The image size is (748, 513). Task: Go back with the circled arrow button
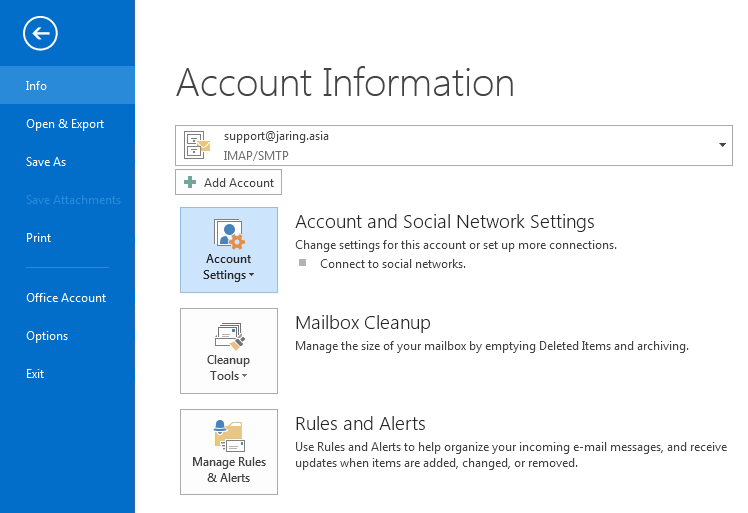tap(40, 33)
